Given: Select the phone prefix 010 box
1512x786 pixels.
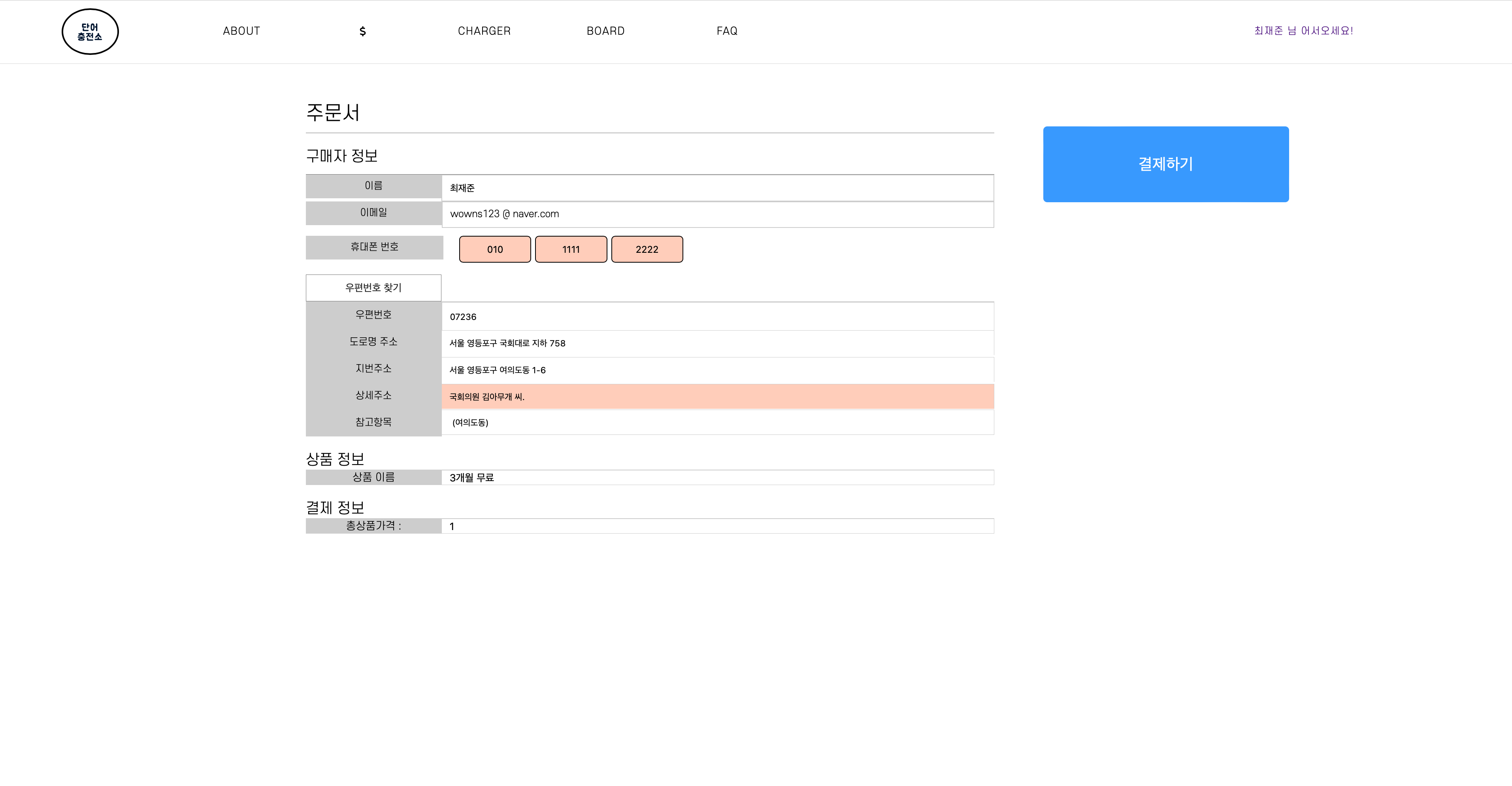Looking at the screenshot, I should [x=495, y=249].
